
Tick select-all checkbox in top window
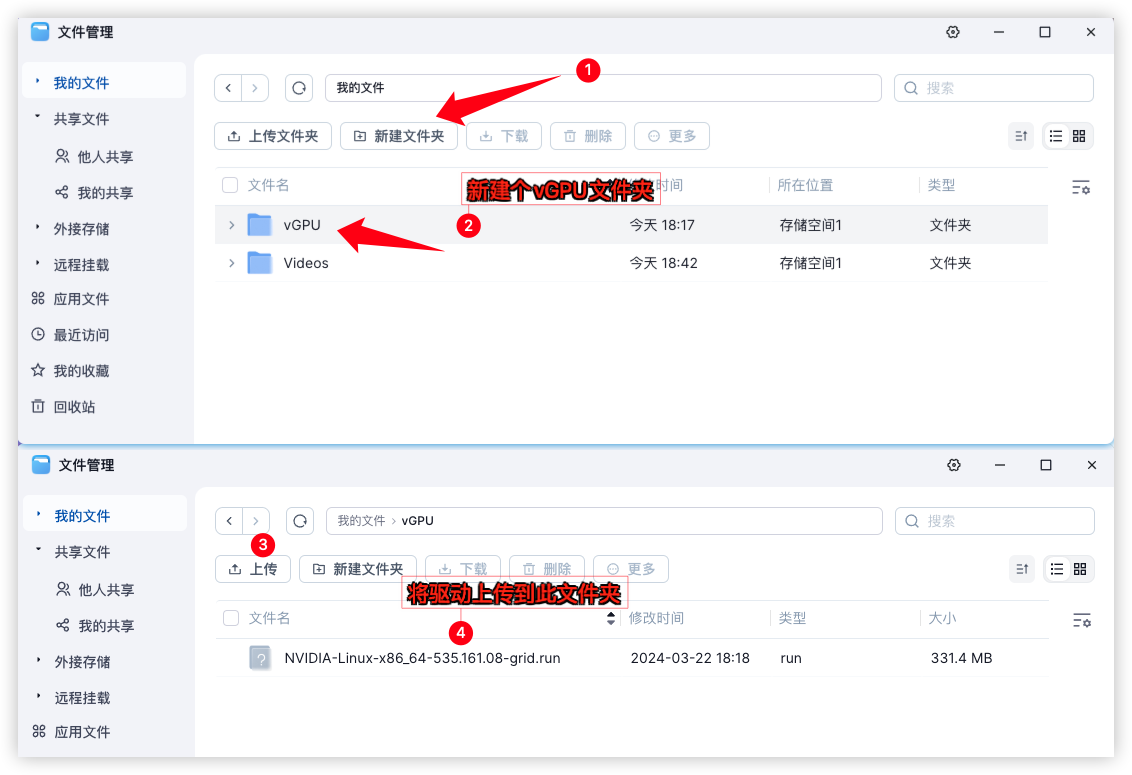[x=230, y=186]
